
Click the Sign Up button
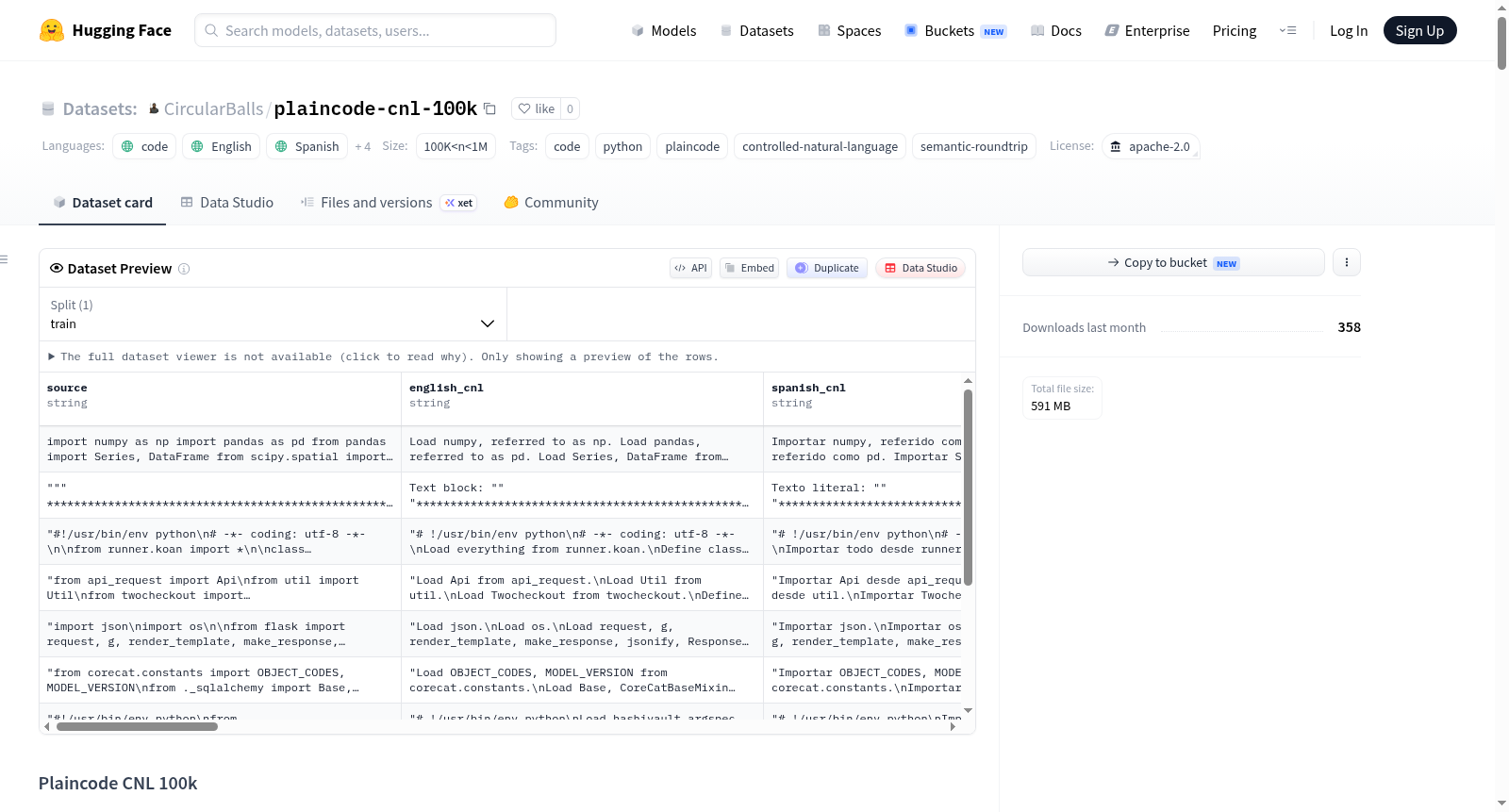pos(1419,30)
